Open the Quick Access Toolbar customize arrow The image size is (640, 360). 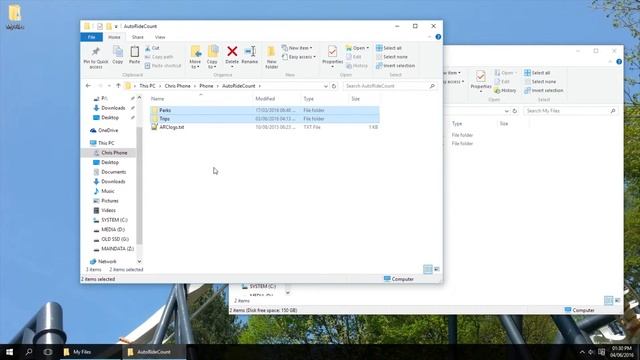pyautogui.click(x=116, y=26)
